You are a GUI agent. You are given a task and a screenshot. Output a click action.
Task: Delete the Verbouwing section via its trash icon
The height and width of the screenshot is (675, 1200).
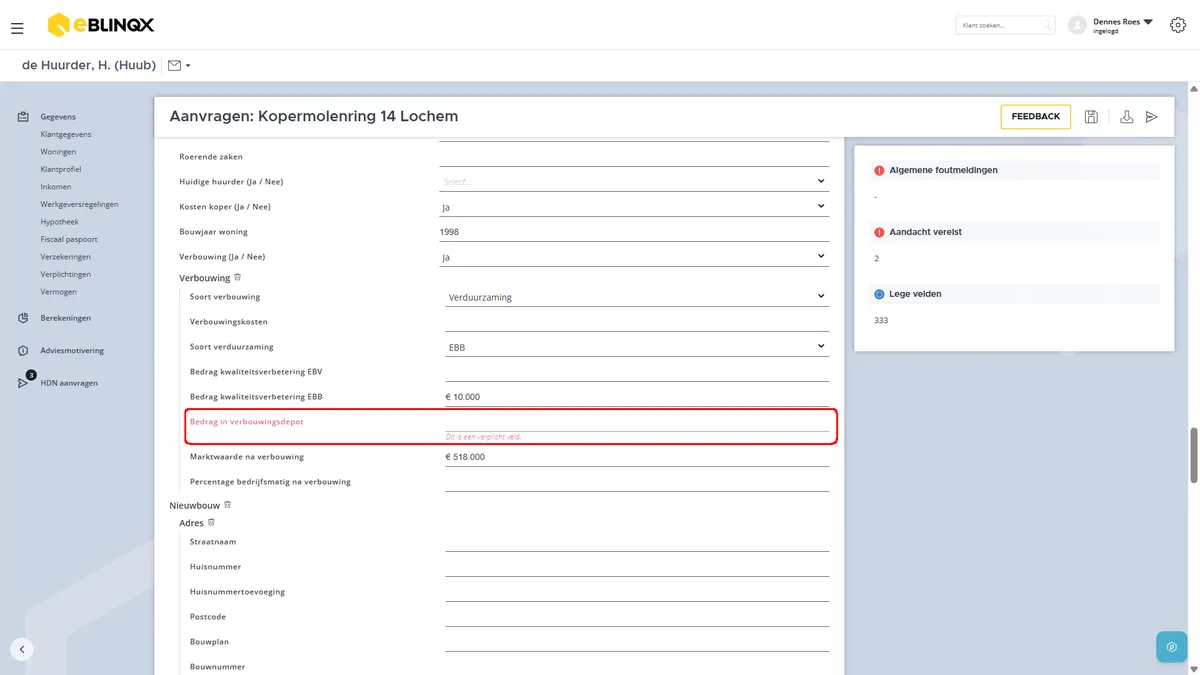(238, 277)
